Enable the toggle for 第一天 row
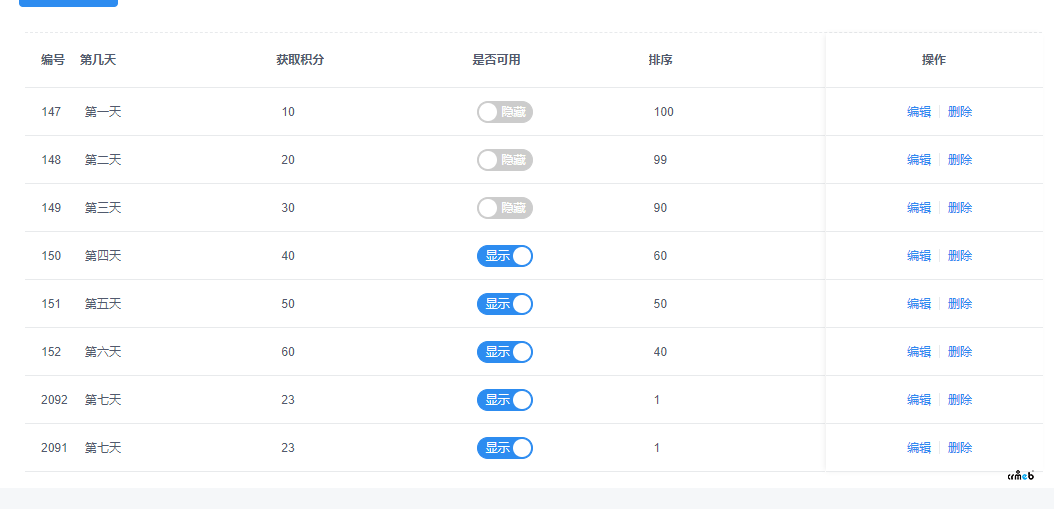 click(x=504, y=112)
